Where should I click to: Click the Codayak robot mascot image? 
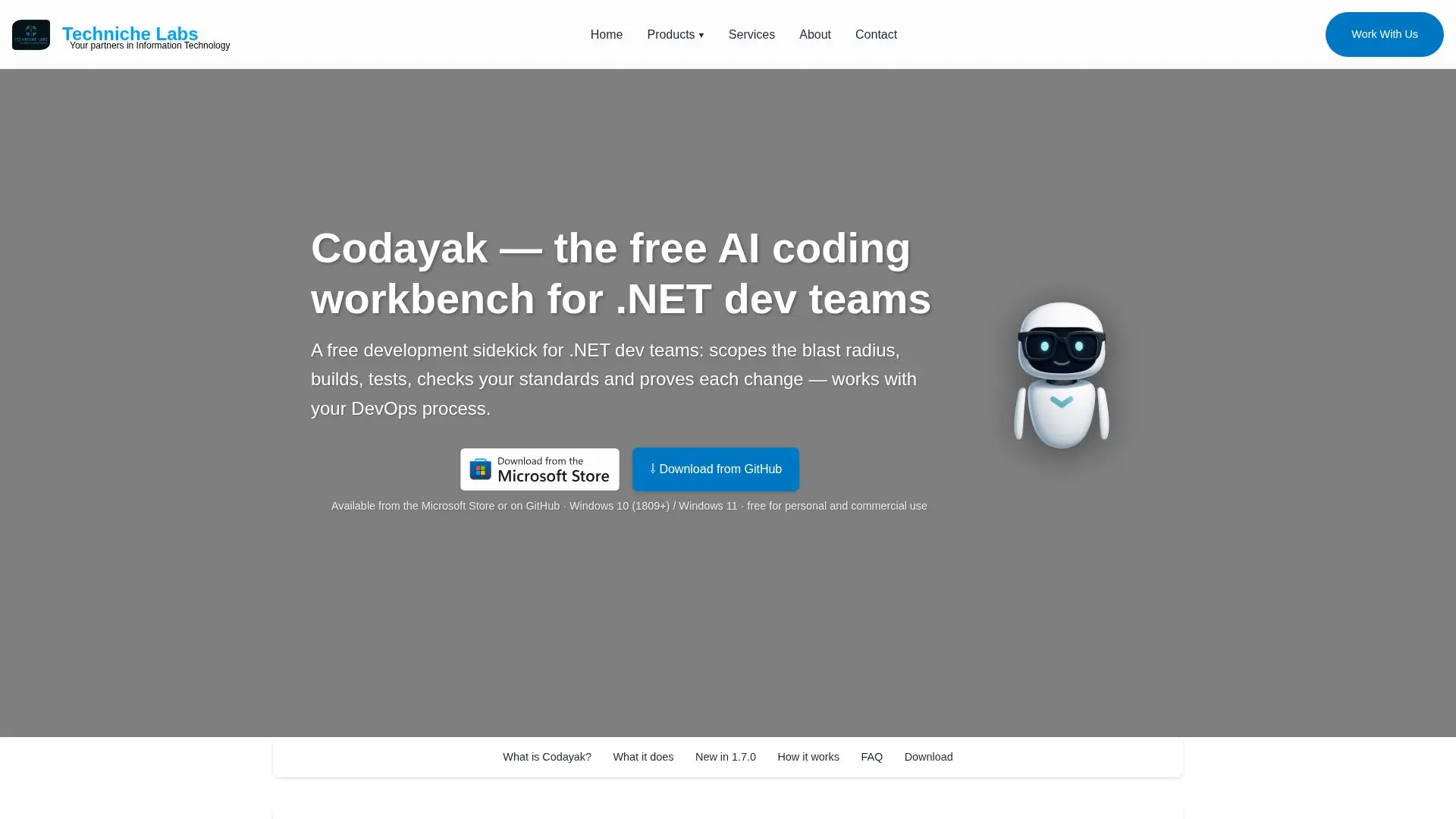[1061, 375]
